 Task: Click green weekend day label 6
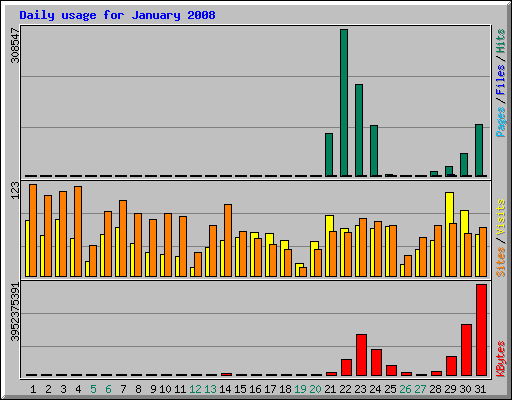point(108,389)
